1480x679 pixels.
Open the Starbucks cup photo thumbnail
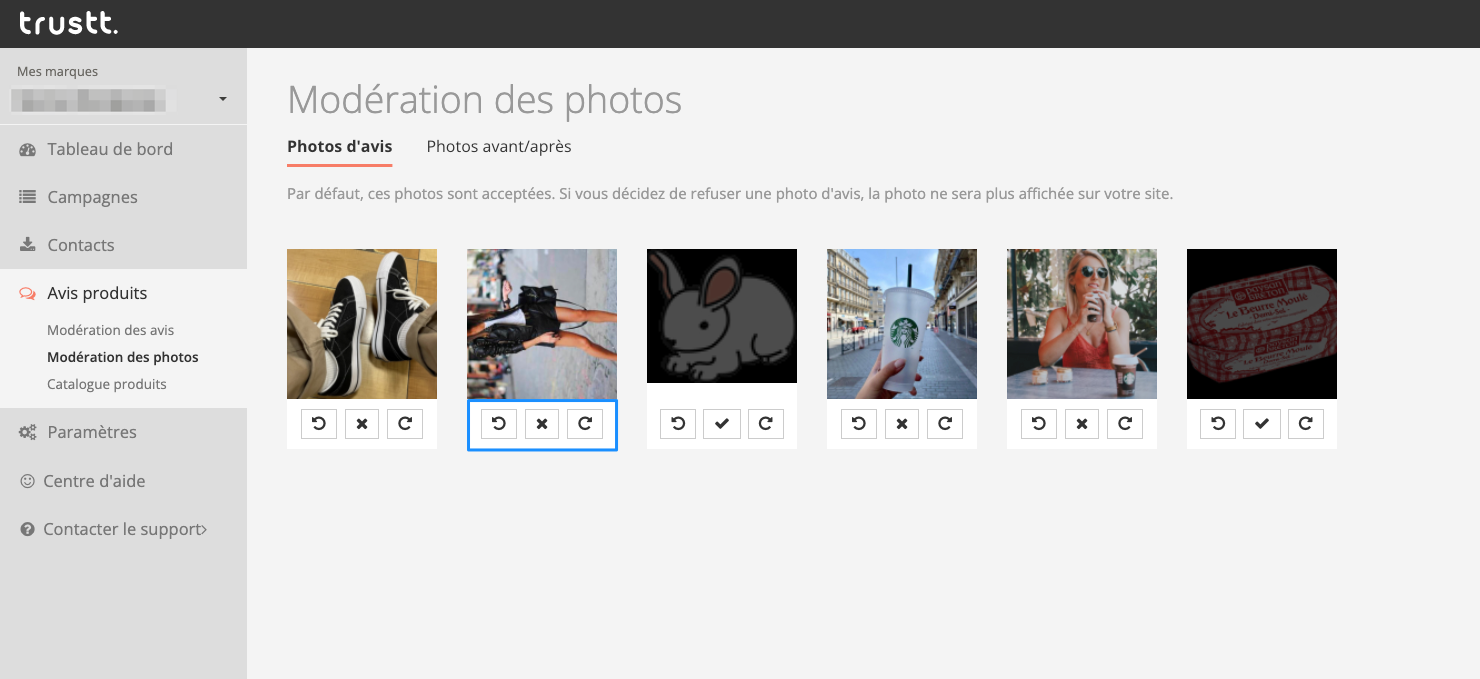[902, 324]
